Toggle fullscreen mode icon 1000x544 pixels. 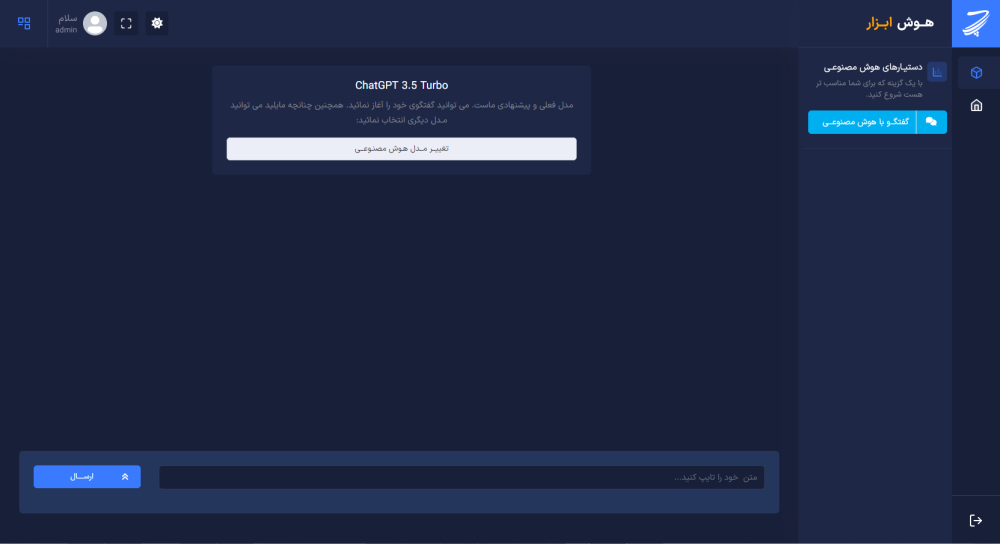pyautogui.click(x=126, y=24)
